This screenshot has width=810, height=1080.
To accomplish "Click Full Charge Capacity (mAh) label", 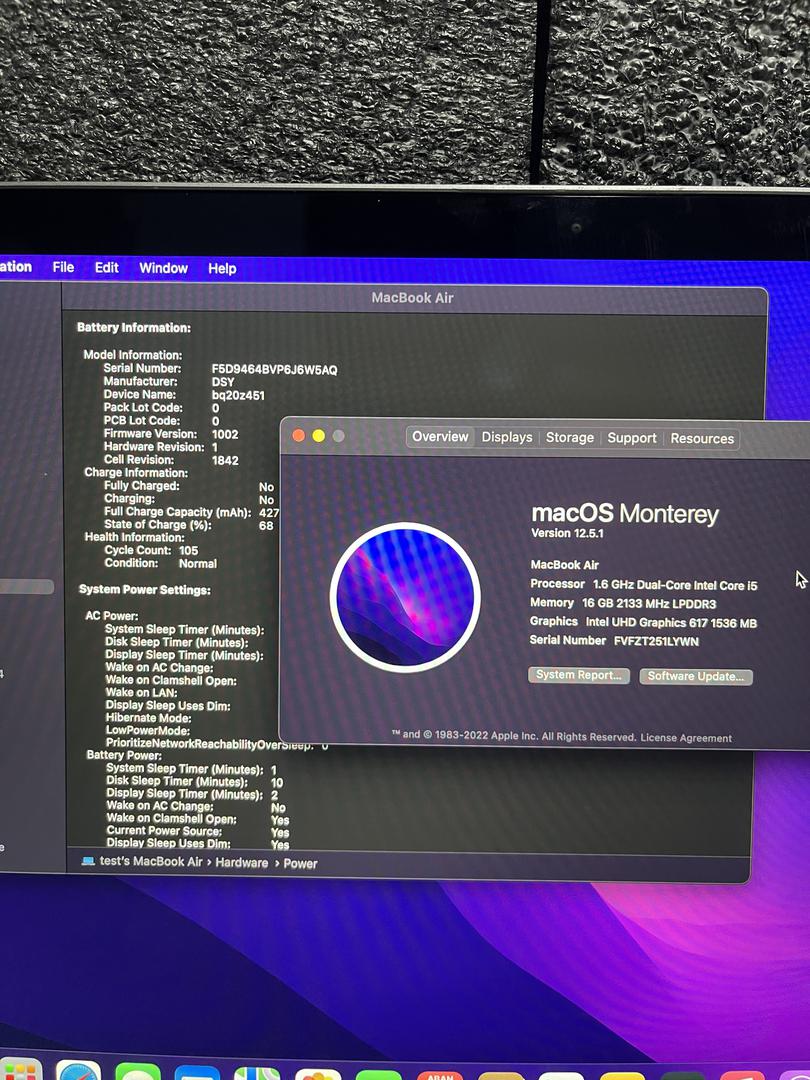I will 178,512.
